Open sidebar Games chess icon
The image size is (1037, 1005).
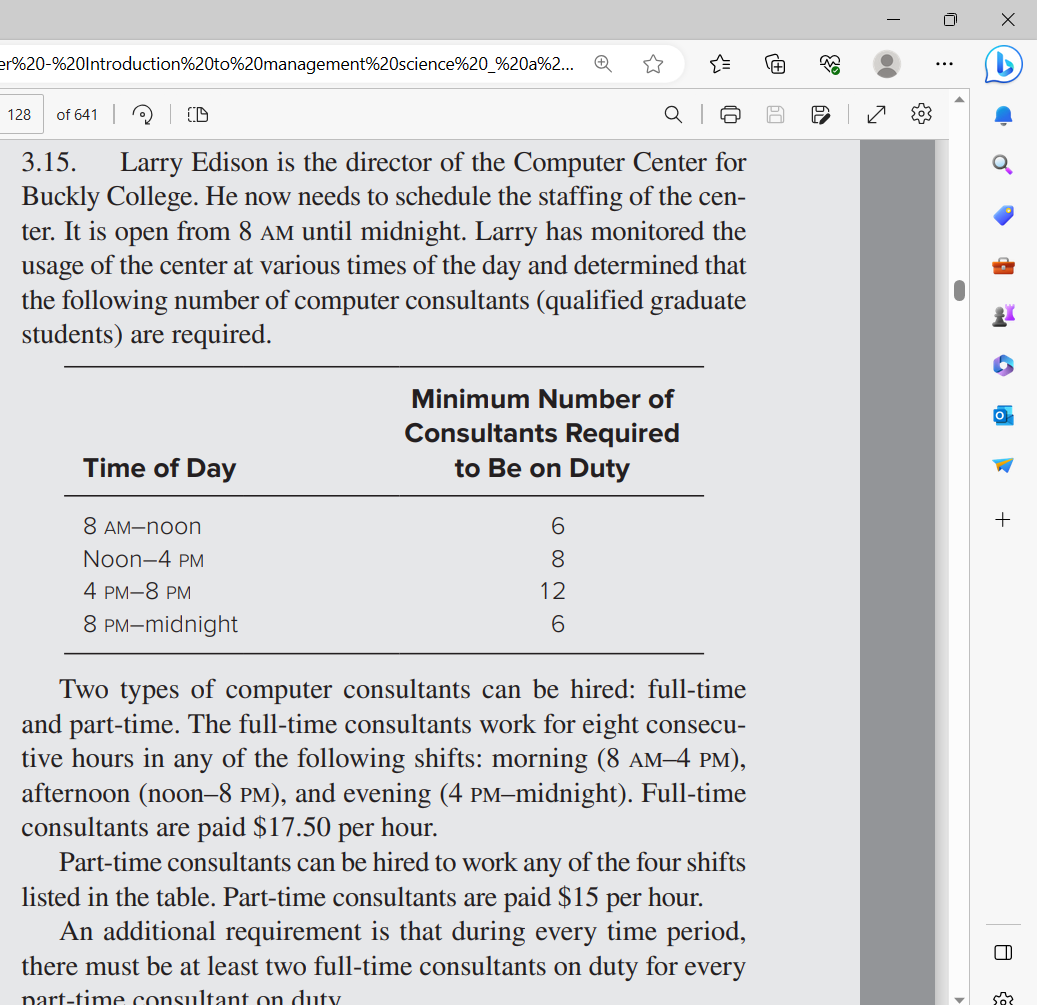(1003, 315)
